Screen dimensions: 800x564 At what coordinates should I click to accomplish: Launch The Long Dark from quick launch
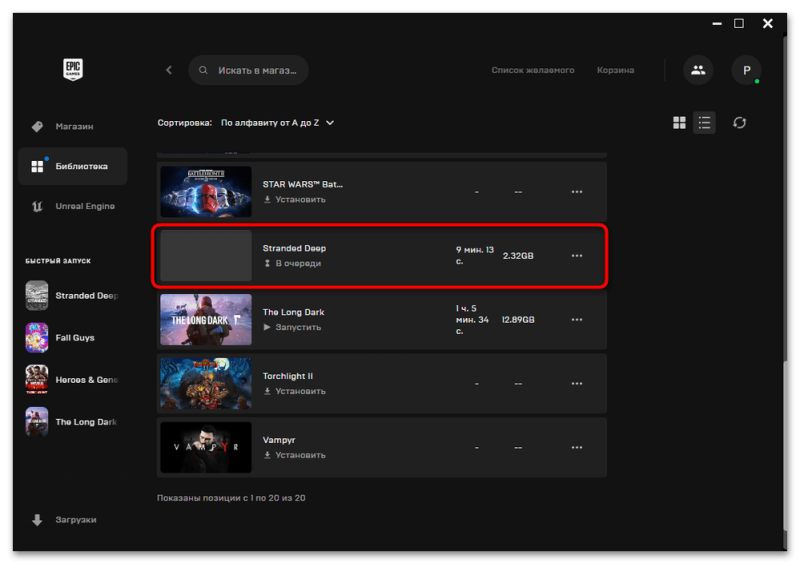(x=72, y=422)
